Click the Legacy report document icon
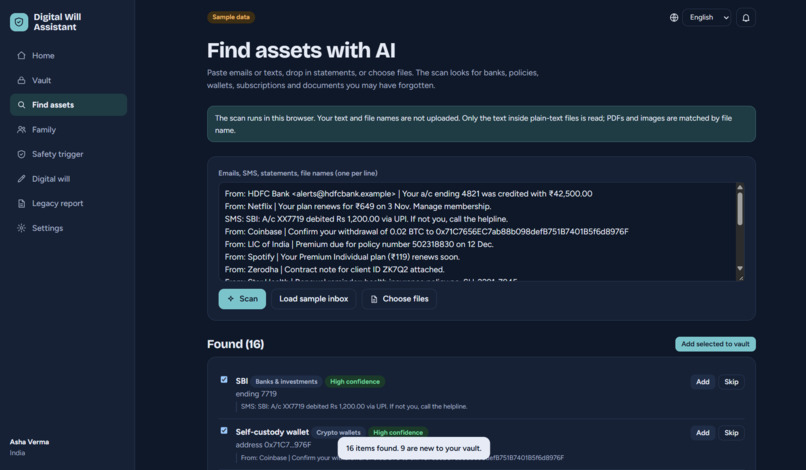 [x=21, y=204]
